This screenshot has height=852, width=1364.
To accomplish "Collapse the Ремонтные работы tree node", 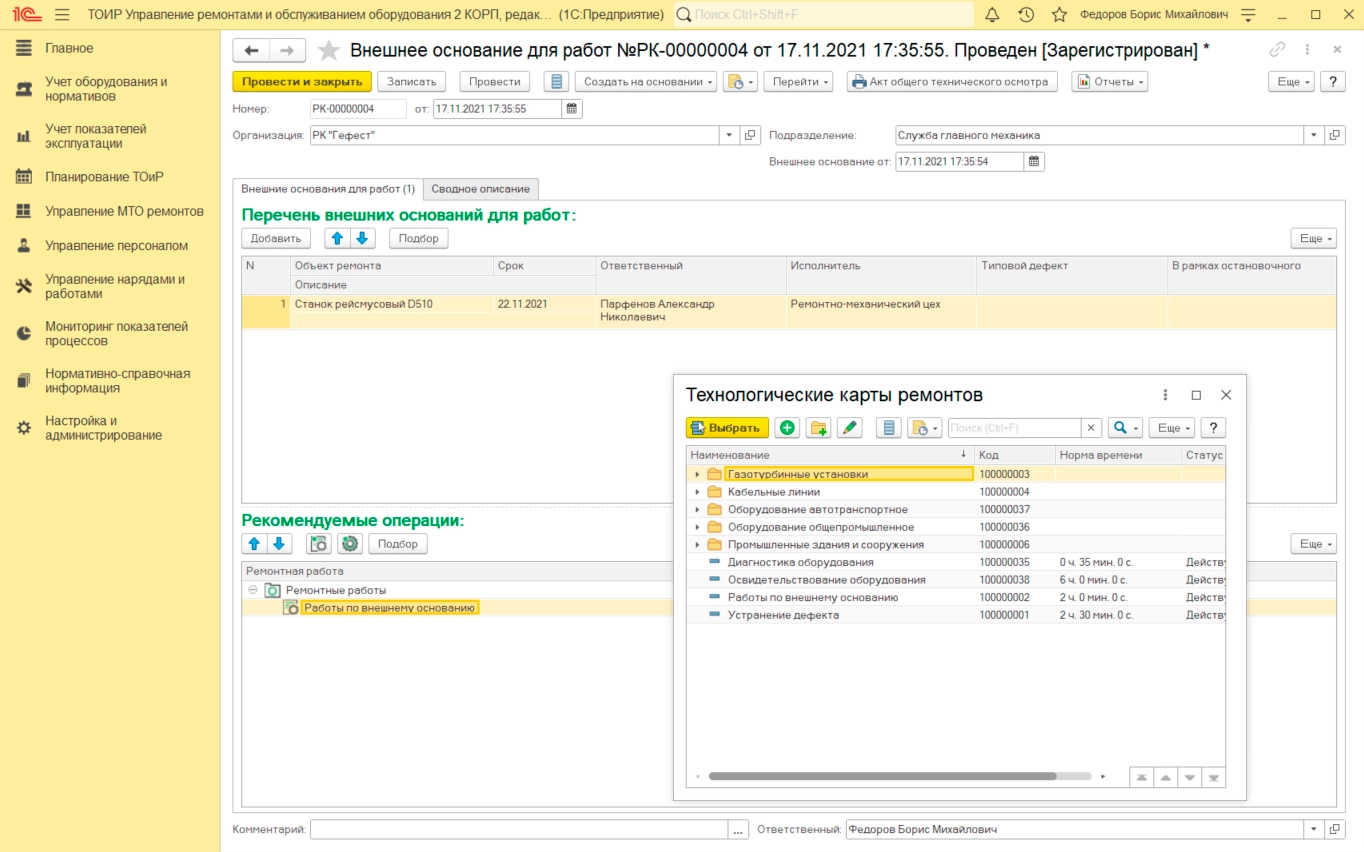I will click(x=253, y=590).
